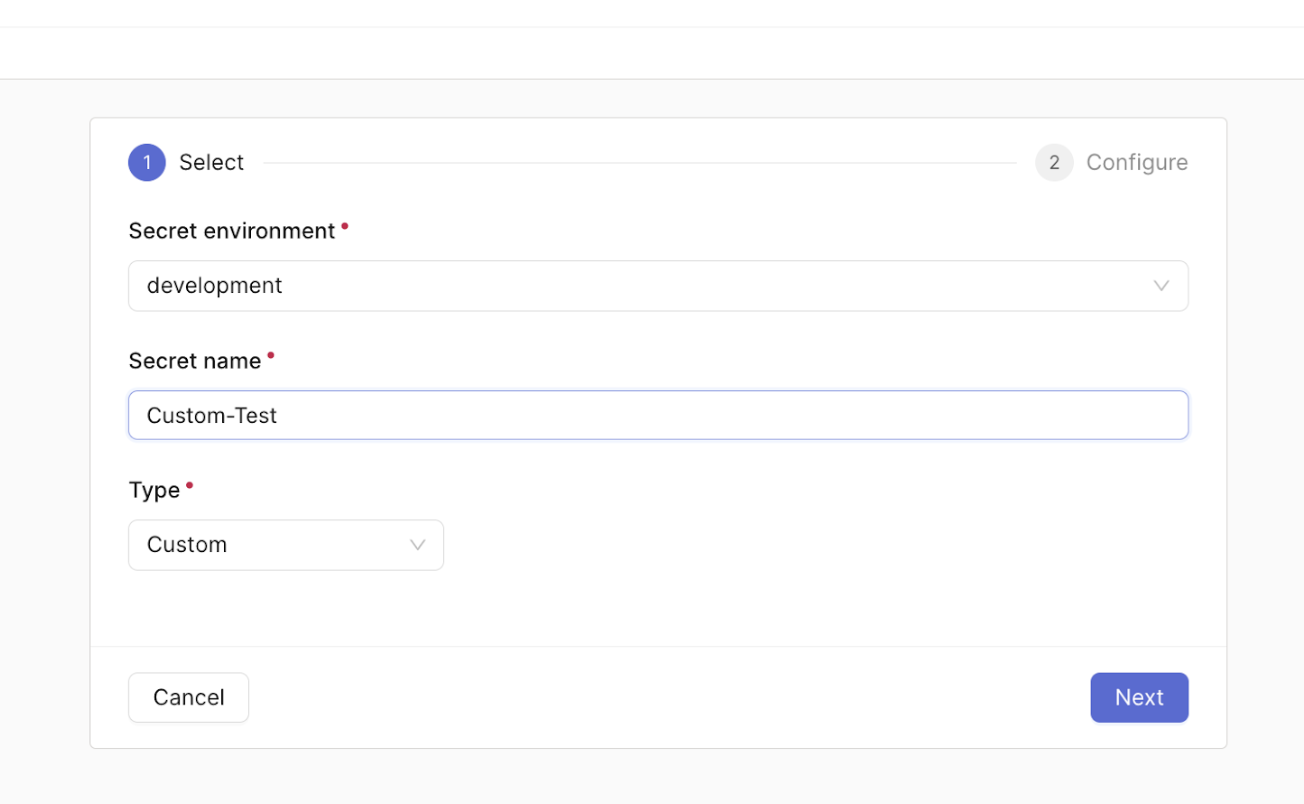Expand the Type dropdown
The width and height of the screenshot is (1304, 804).
click(x=285, y=545)
